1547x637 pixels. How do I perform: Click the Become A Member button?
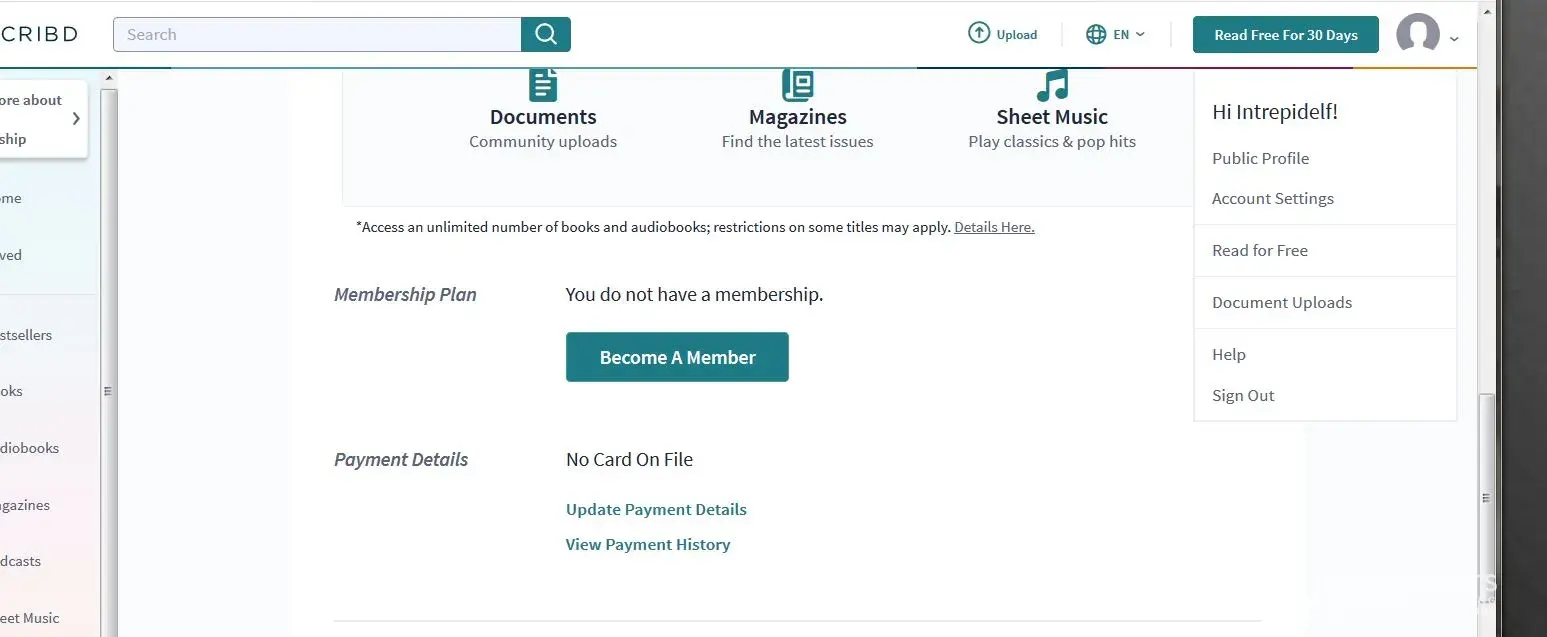pyautogui.click(x=677, y=357)
